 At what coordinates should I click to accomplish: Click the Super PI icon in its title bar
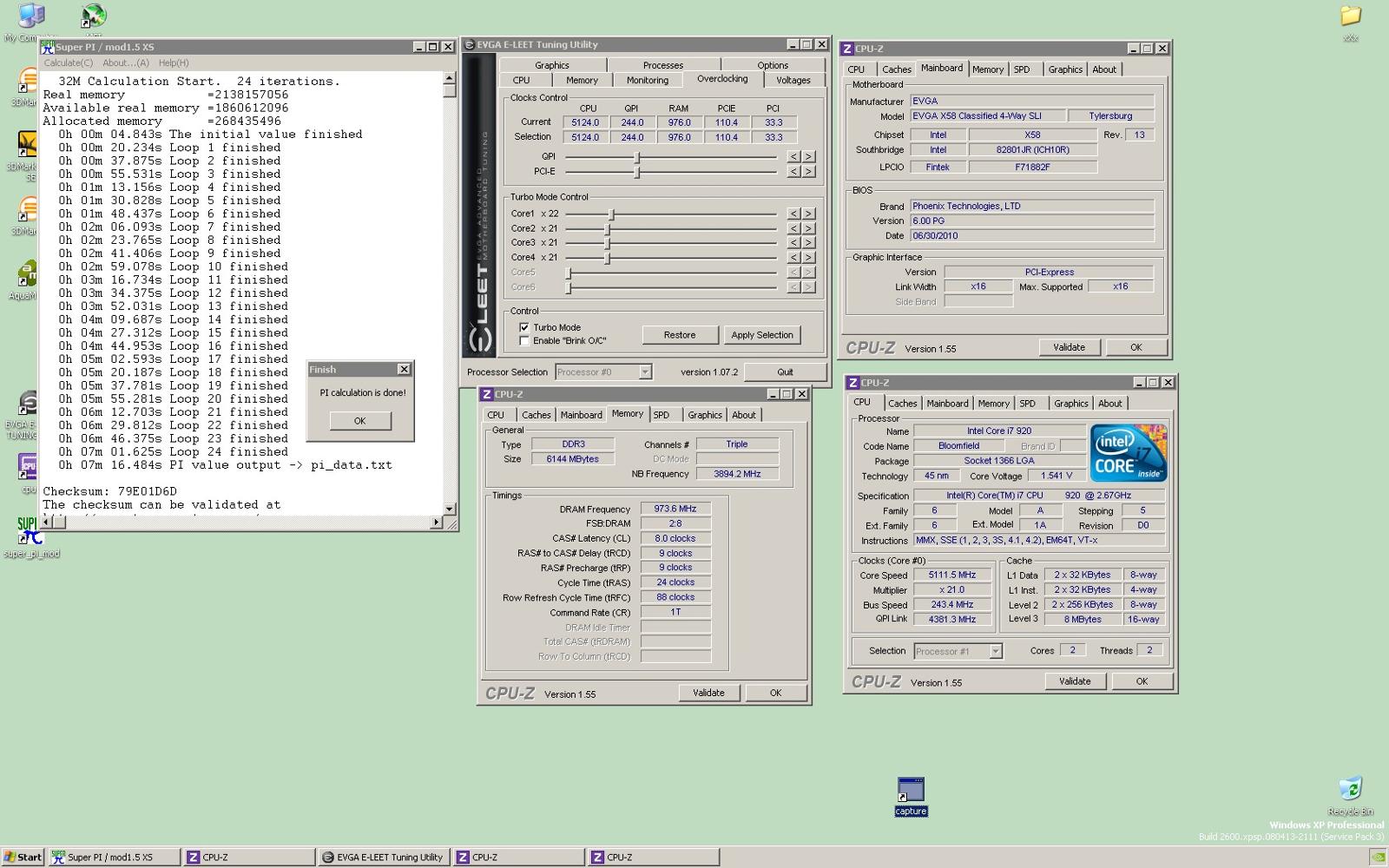48,47
